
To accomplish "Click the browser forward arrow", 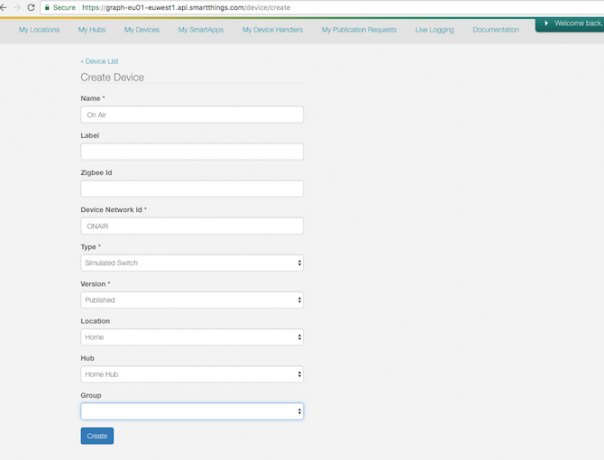I will click(x=17, y=7).
